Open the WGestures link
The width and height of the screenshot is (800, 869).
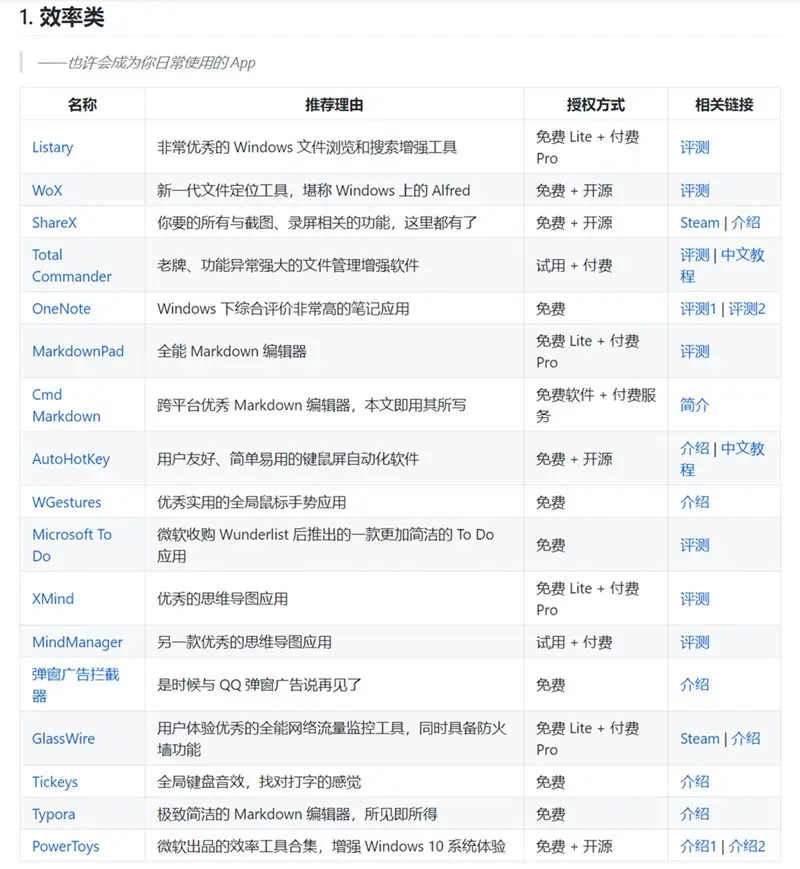point(67,502)
